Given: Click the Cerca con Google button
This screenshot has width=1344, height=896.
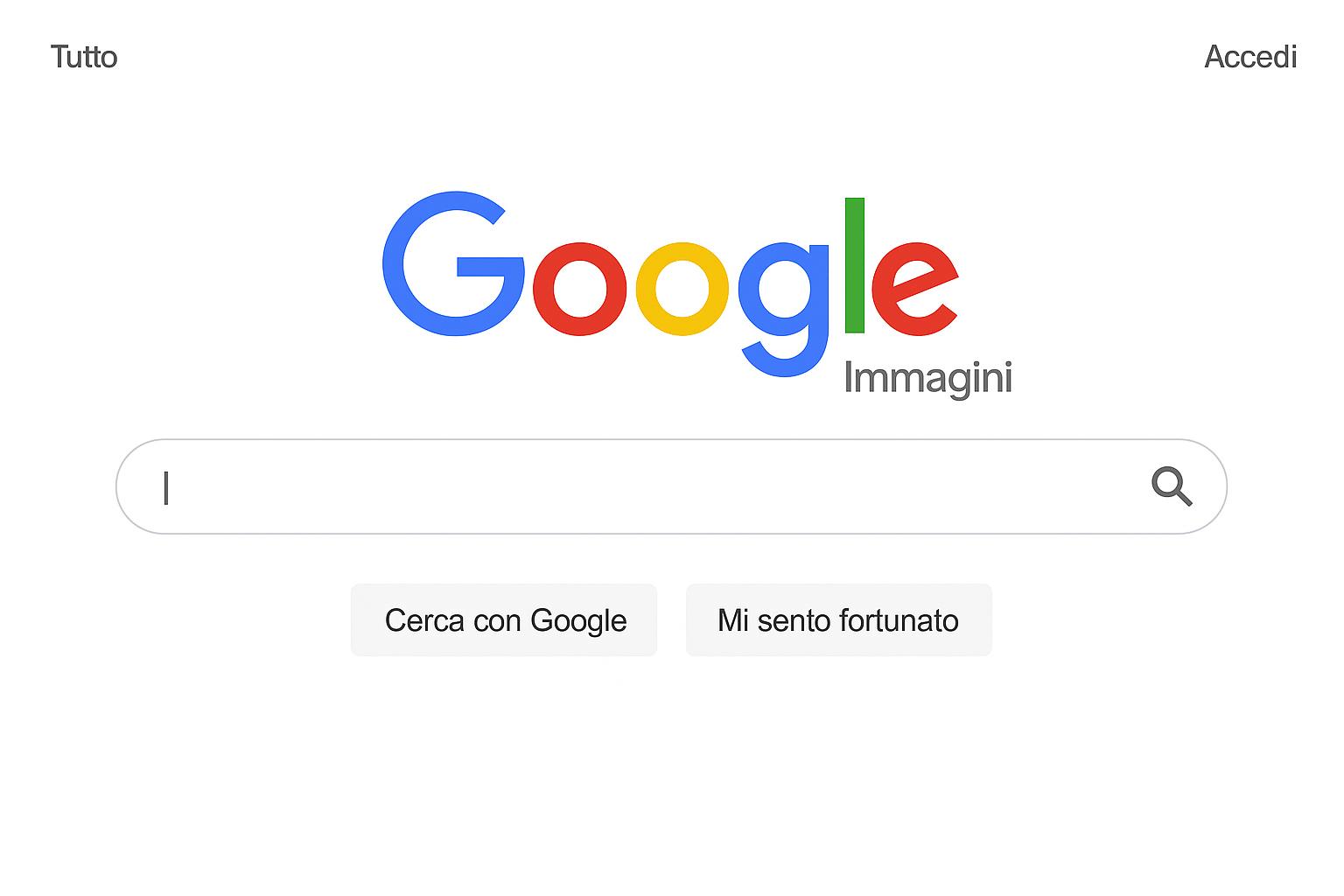Looking at the screenshot, I should coord(504,620).
